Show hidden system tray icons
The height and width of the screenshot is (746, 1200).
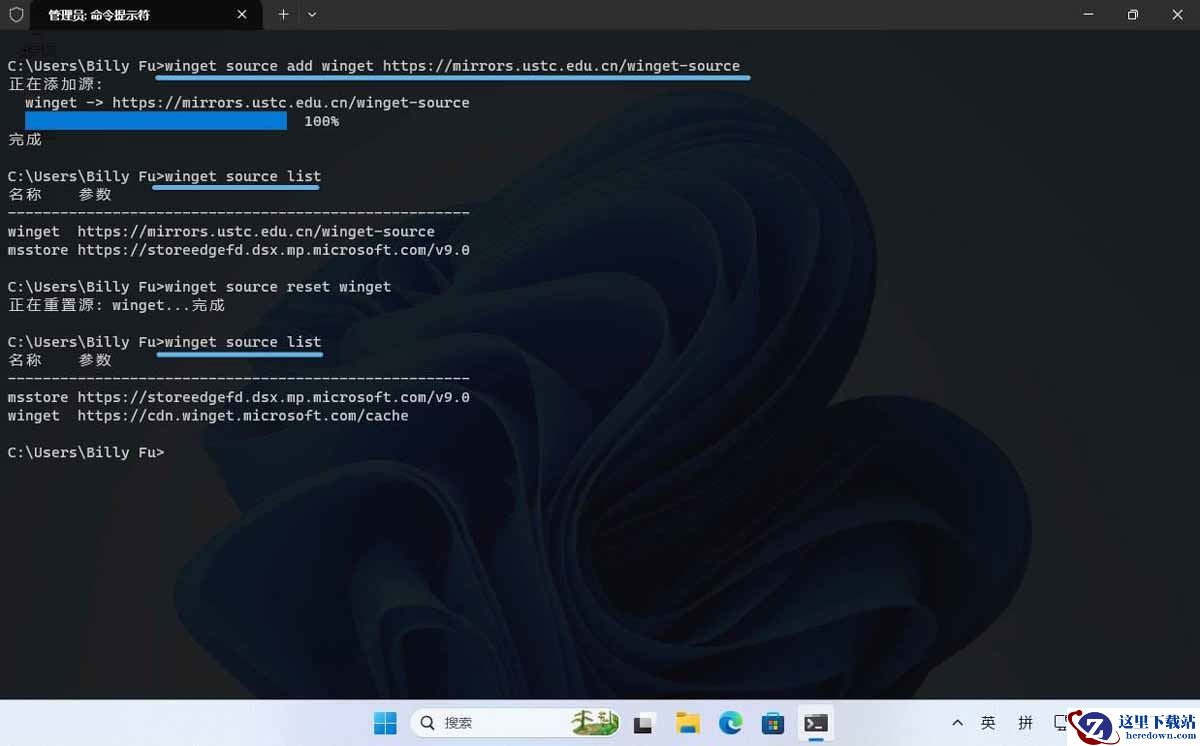(x=957, y=723)
